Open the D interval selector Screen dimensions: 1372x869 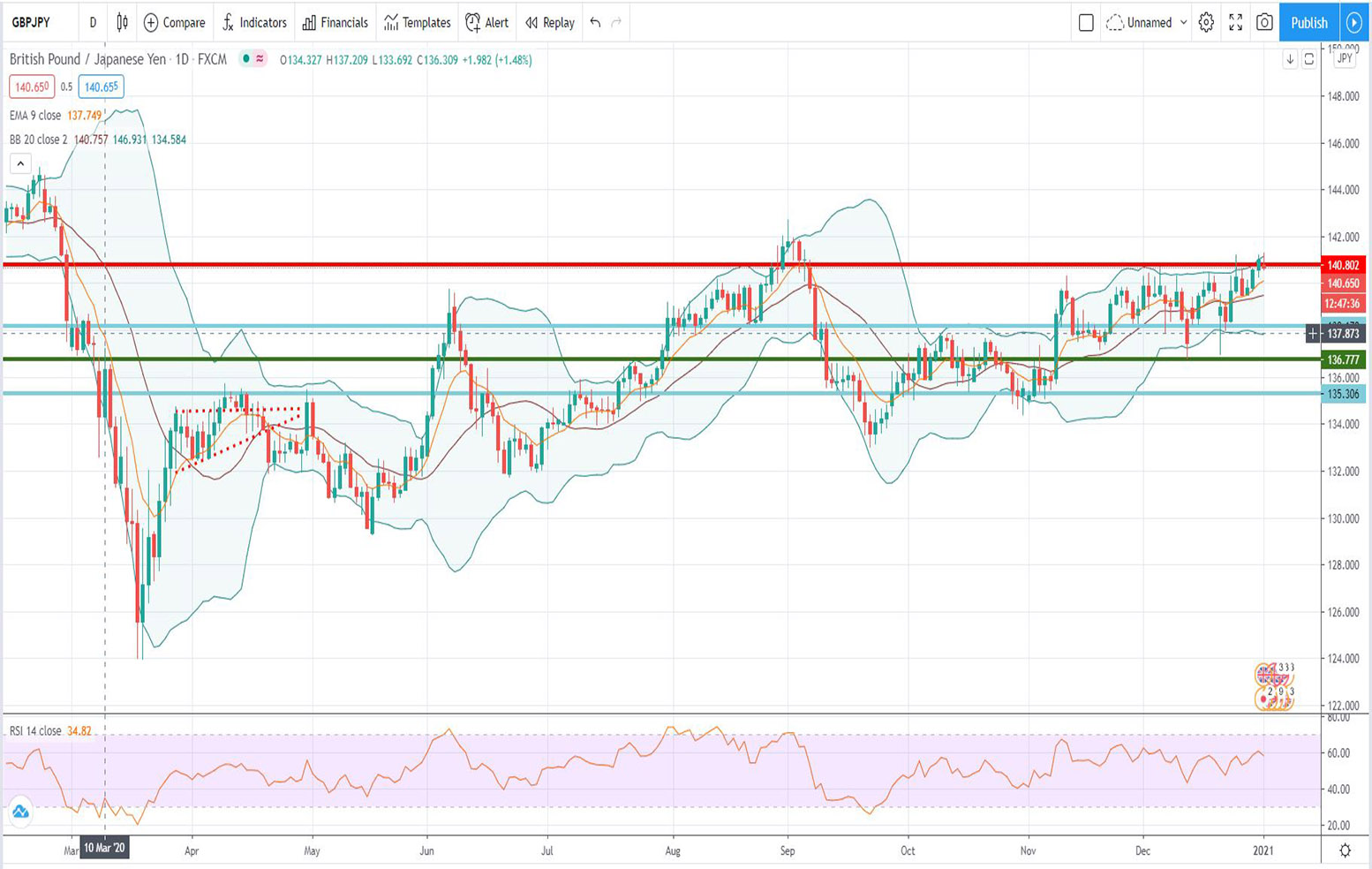point(92,23)
